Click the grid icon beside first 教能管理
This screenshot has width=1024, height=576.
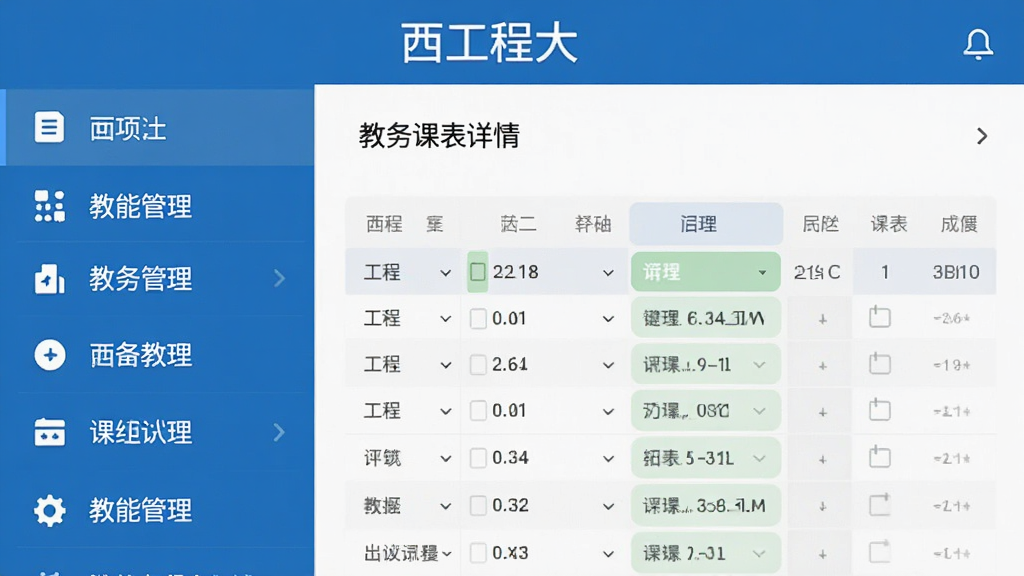click(x=50, y=206)
